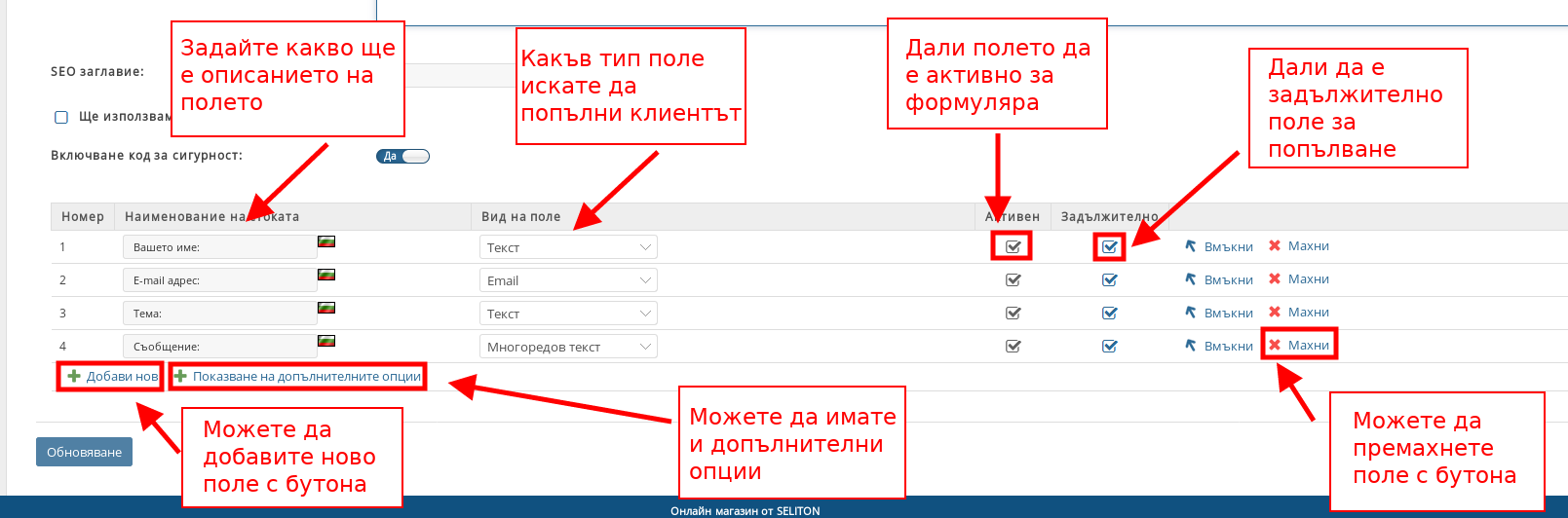Screen dimensions: 1568x518
Task: Click 'Вмъкни' link in the first row
Action: tap(1228, 247)
